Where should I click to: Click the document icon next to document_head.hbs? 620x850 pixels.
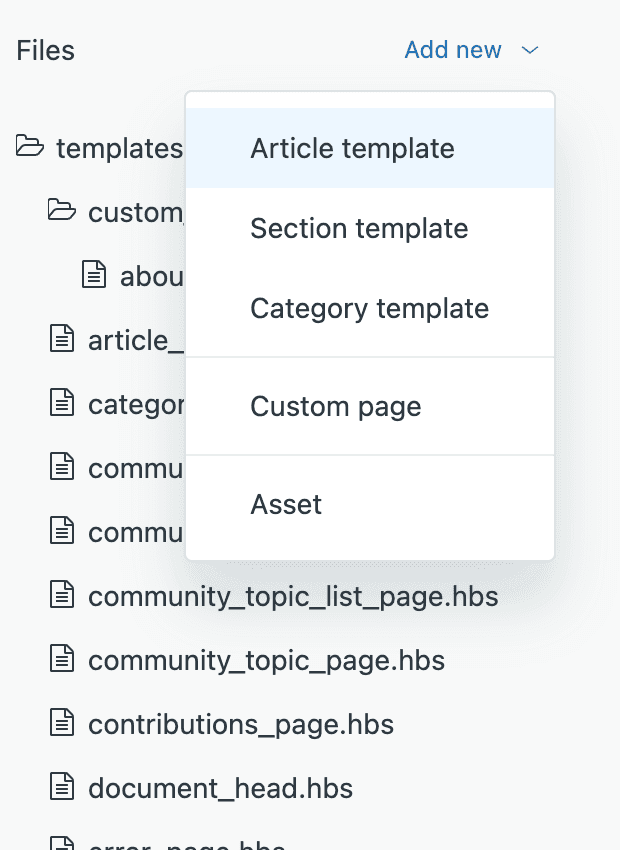coord(61,787)
